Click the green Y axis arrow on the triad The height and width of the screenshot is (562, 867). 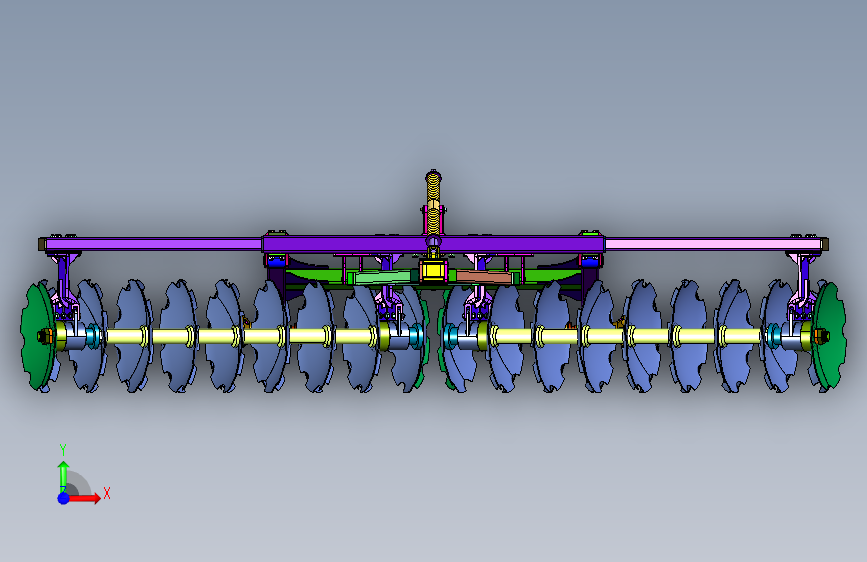click(63, 476)
